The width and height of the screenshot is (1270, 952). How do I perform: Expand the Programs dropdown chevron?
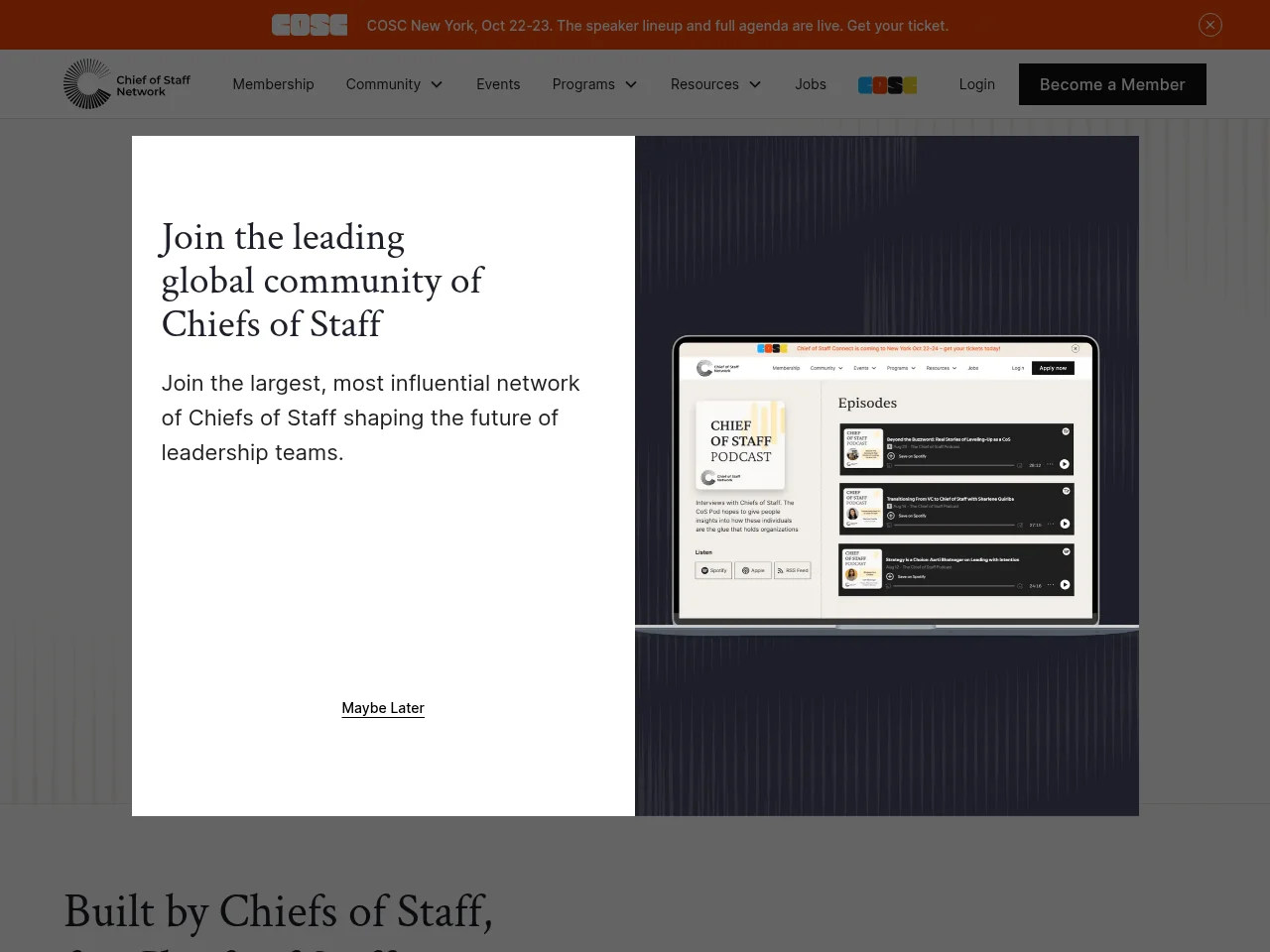coord(631,84)
